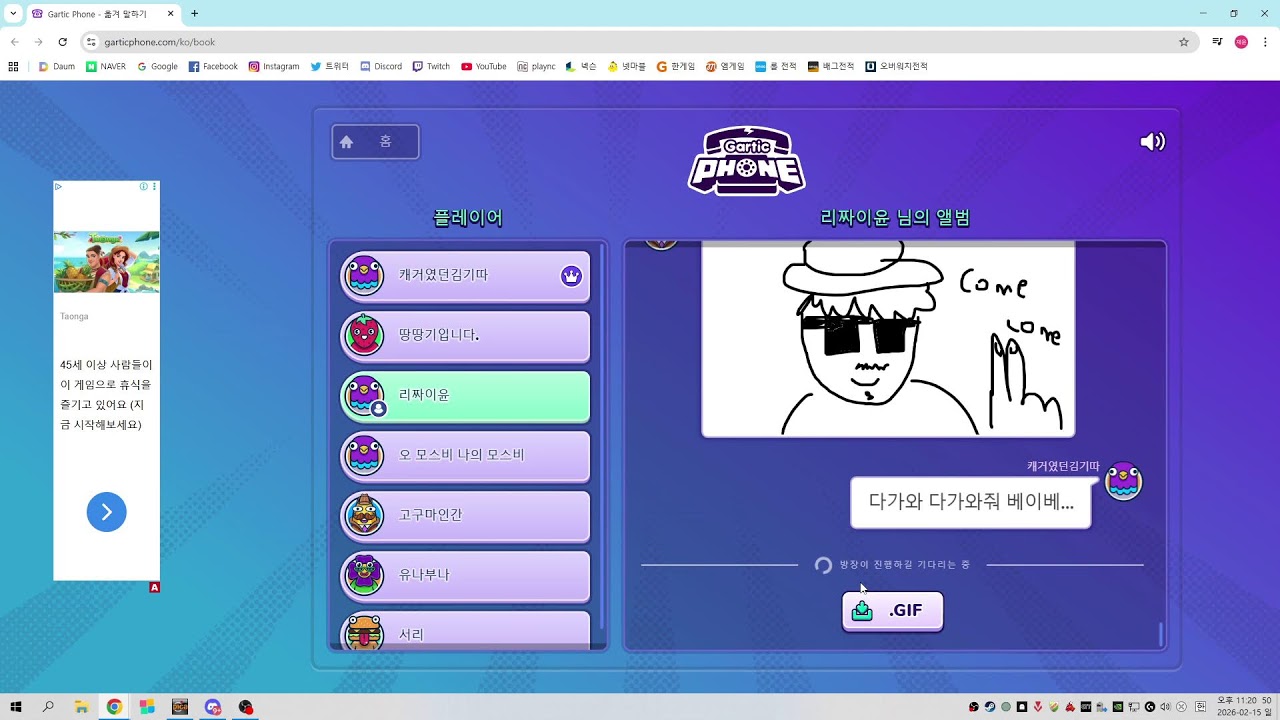1280x720 pixels.
Task: Open the system volume tray icon
Action: 1165,707
